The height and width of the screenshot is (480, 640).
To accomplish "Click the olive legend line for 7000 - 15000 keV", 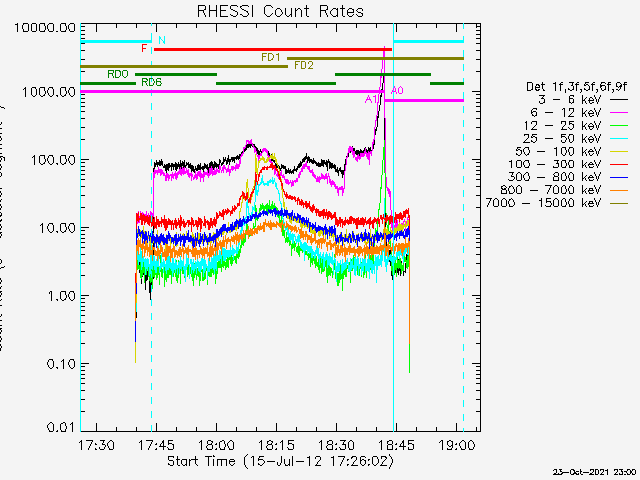I will tap(619, 203).
